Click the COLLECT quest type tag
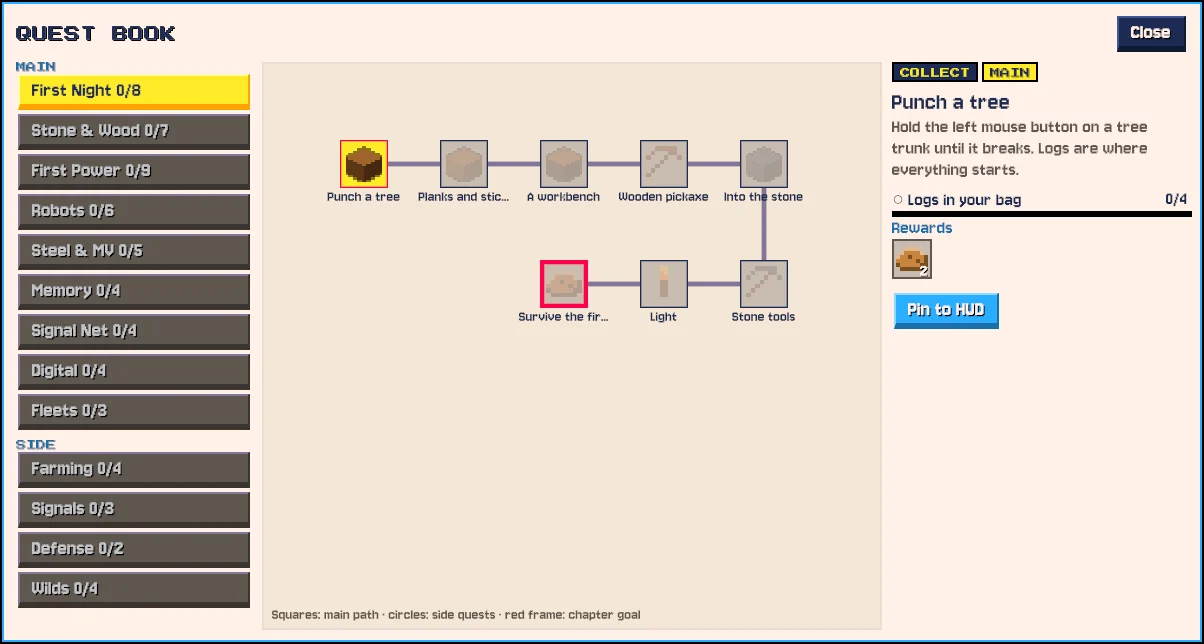The width and height of the screenshot is (1204, 644). 935,72
